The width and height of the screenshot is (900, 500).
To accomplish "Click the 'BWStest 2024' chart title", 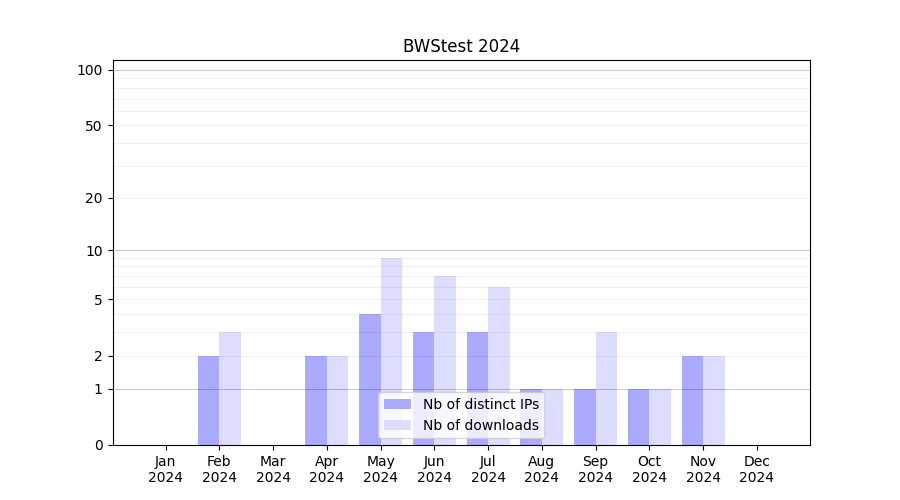I will [x=461, y=46].
